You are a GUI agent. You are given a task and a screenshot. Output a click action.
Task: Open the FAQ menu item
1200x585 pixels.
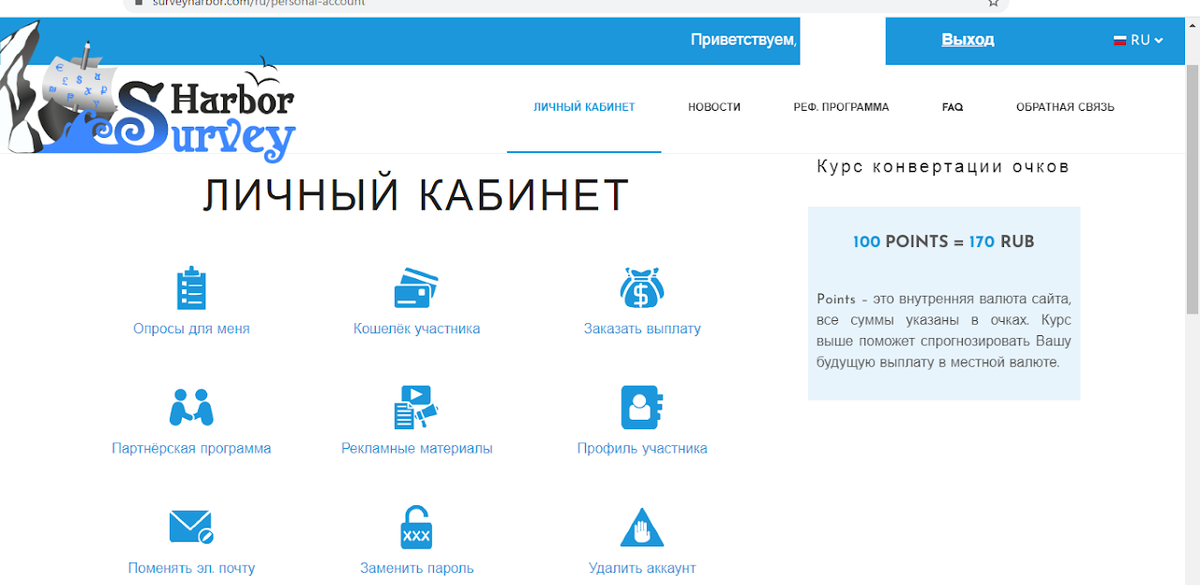952,107
